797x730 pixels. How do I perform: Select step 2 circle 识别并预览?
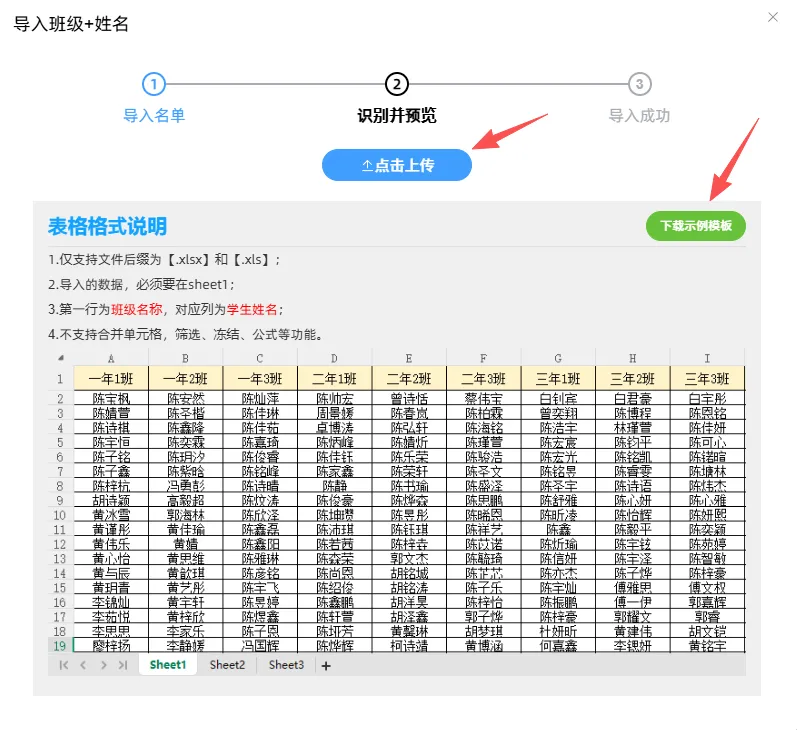pyautogui.click(x=396, y=84)
